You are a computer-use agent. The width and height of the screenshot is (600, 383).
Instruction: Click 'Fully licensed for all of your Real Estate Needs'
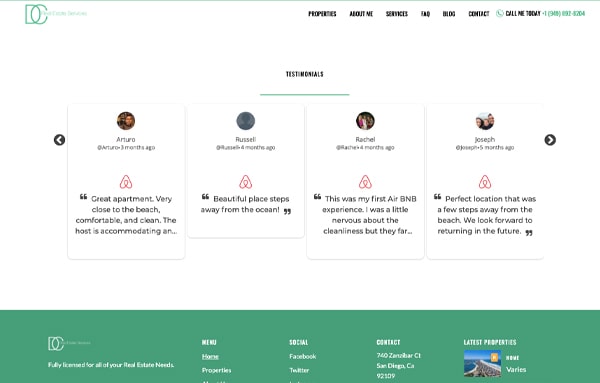[111, 365]
